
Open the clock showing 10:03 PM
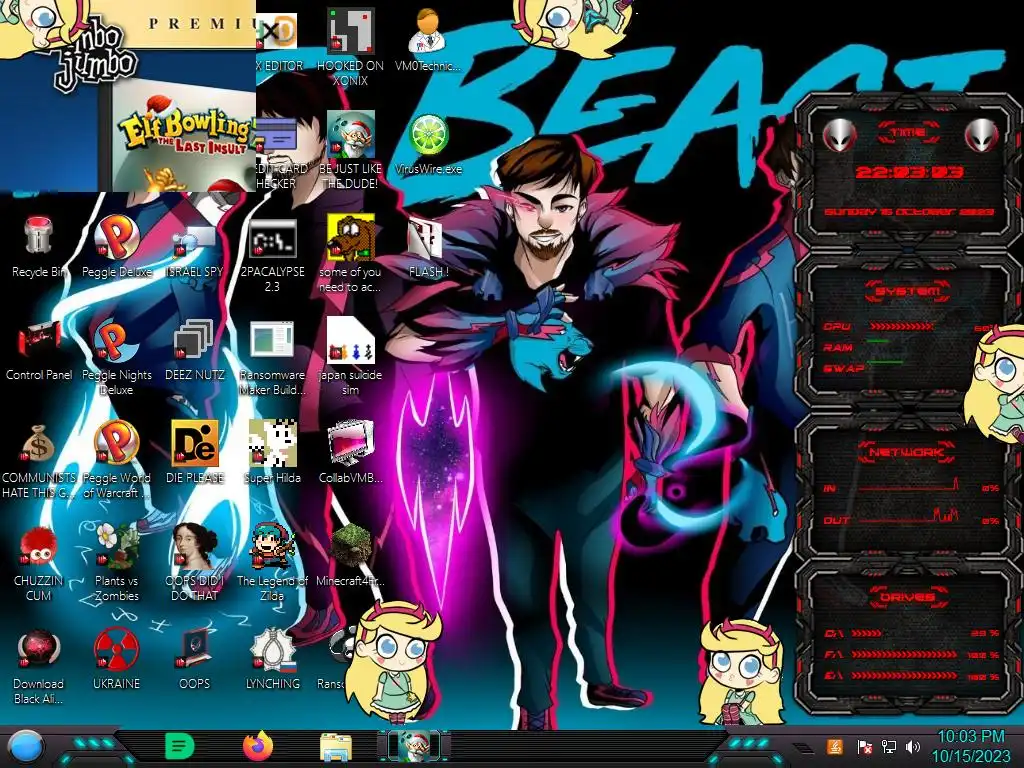pos(970,746)
